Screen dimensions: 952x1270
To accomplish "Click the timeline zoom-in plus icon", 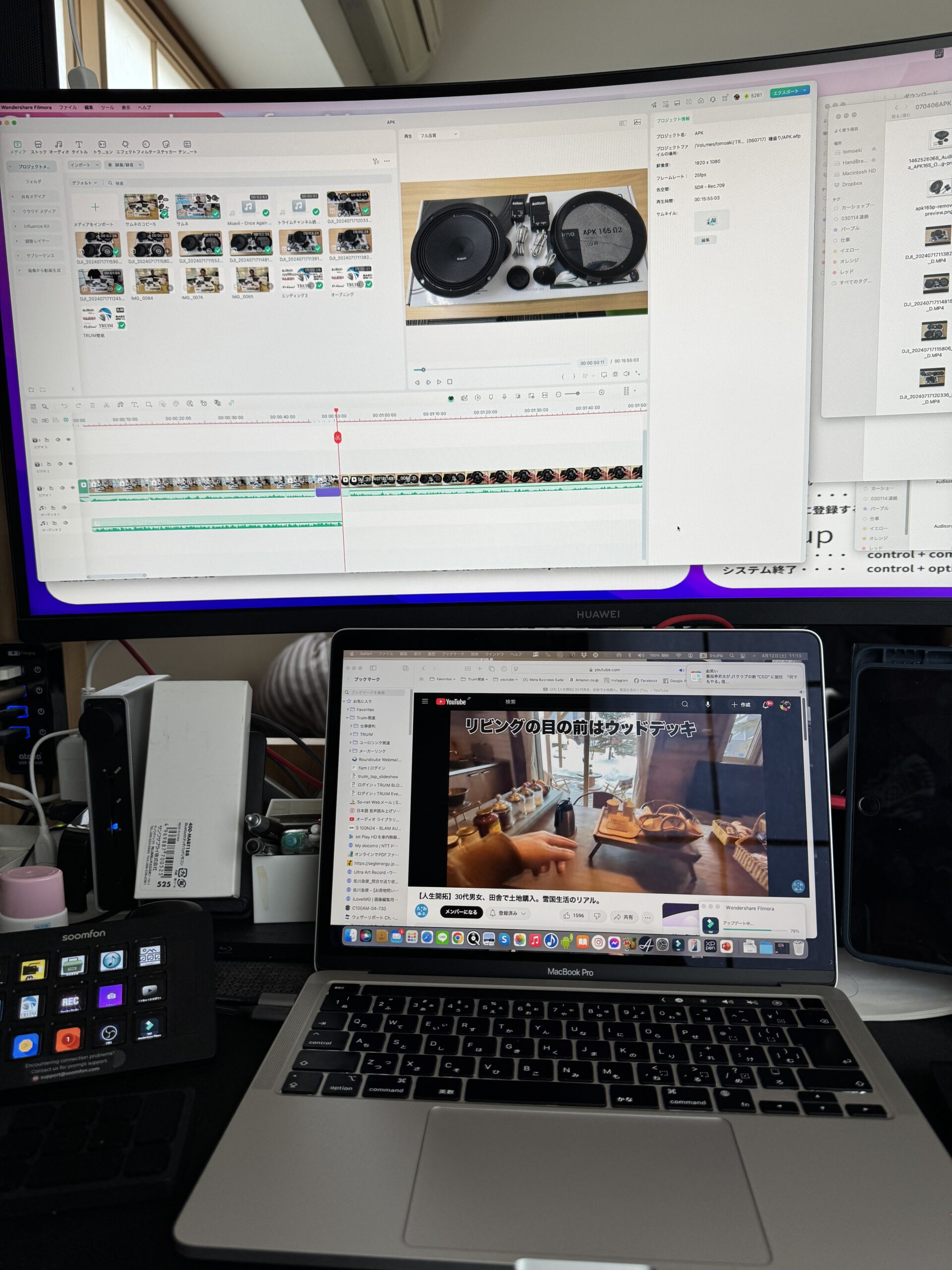I will (x=601, y=393).
